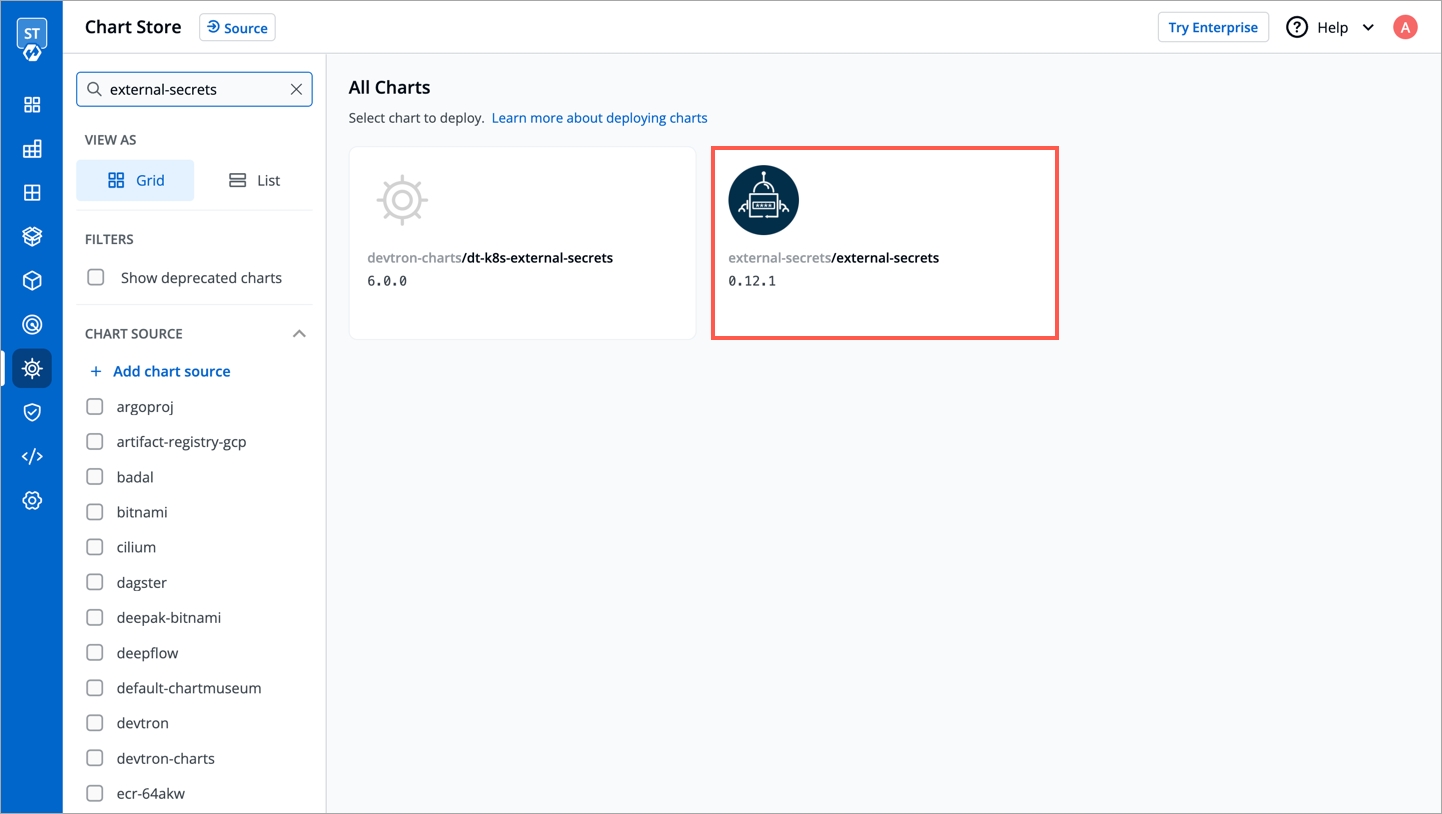This screenshot has width=1442, height=814.
Task: Open the gear settings icon in sidebar
Action: (32, 500)
